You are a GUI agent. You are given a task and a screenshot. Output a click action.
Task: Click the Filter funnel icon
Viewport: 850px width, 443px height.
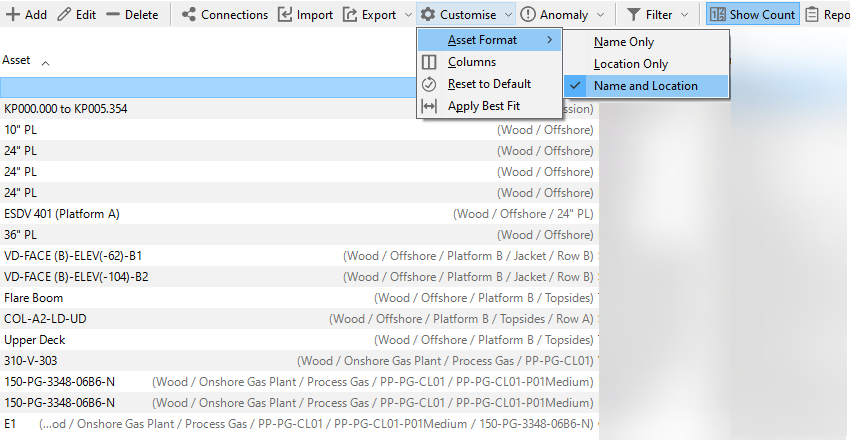633,15
